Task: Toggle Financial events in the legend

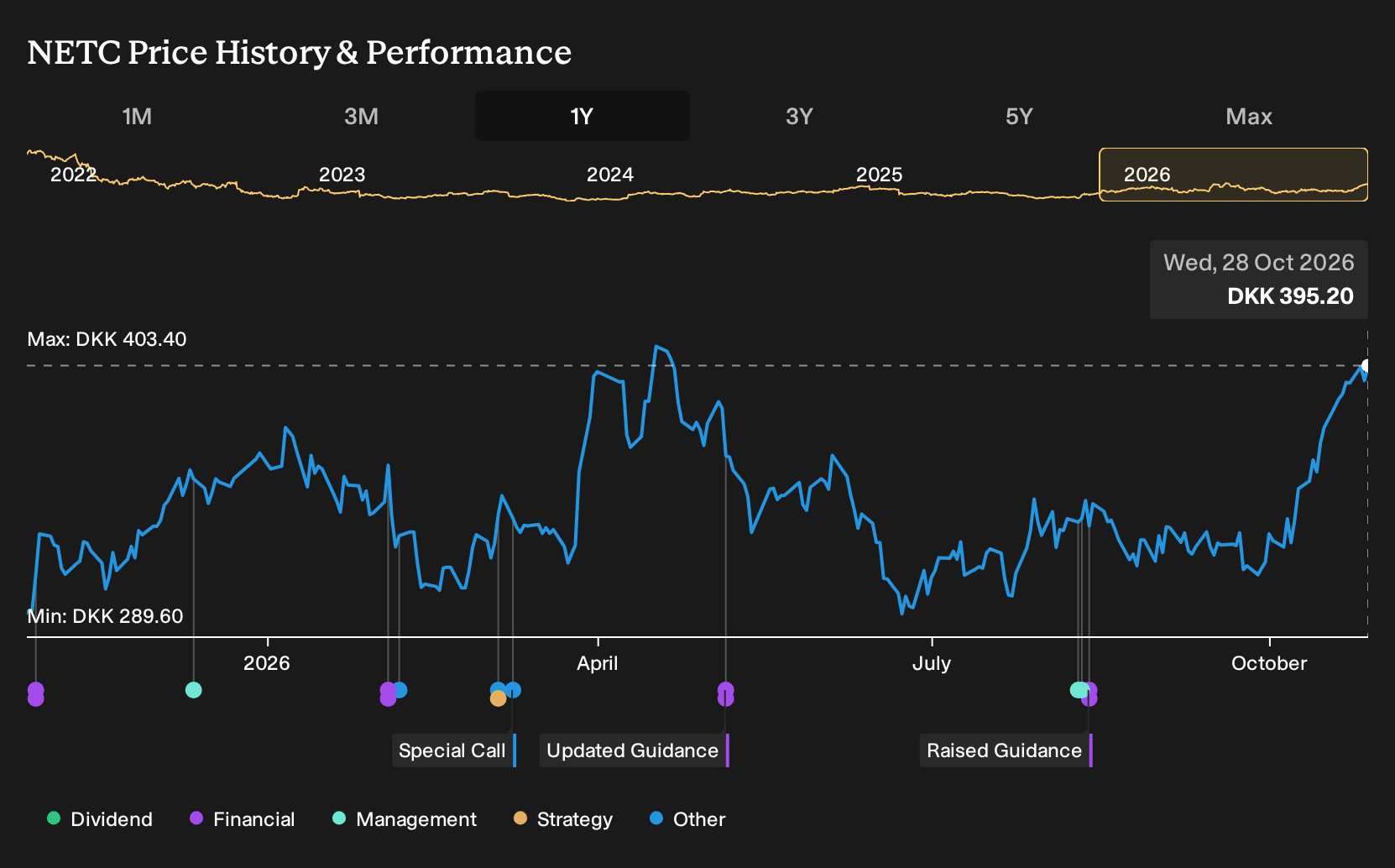Action: (243, 819)
